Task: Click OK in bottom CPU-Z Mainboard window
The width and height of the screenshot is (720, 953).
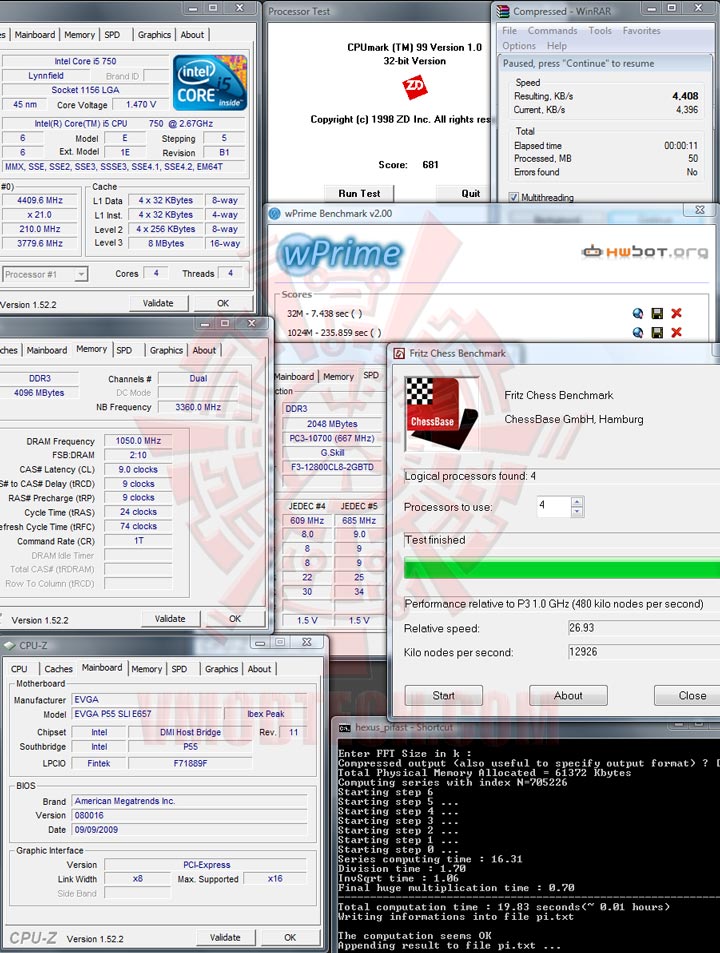Action: point(290,937)
